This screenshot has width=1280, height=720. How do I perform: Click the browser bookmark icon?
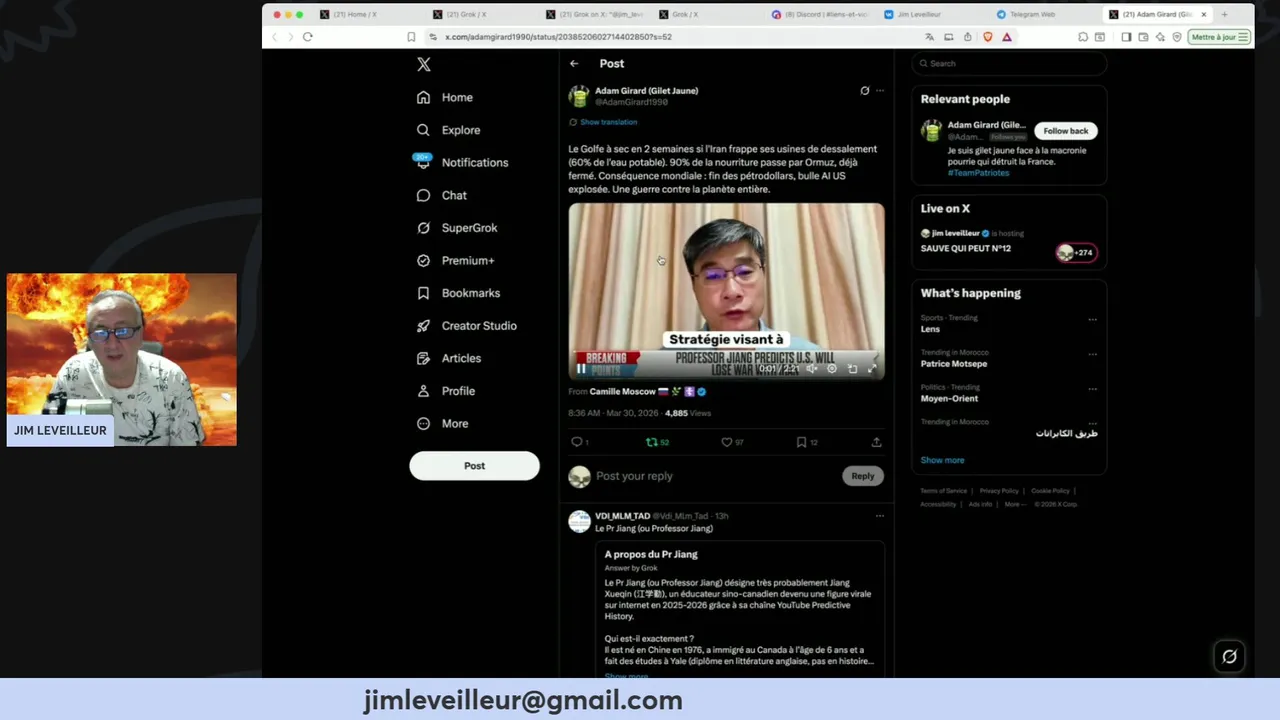(x=411, y=37)
